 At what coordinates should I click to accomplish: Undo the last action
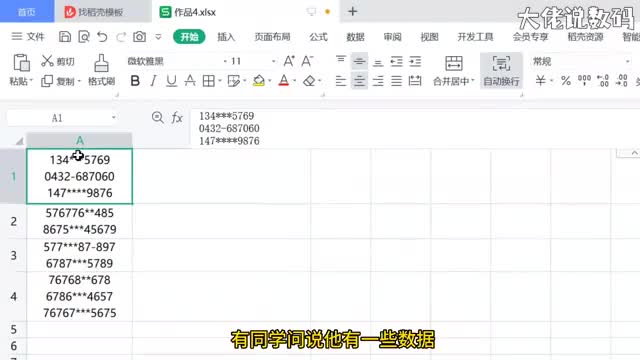click(x=102, y=37)
